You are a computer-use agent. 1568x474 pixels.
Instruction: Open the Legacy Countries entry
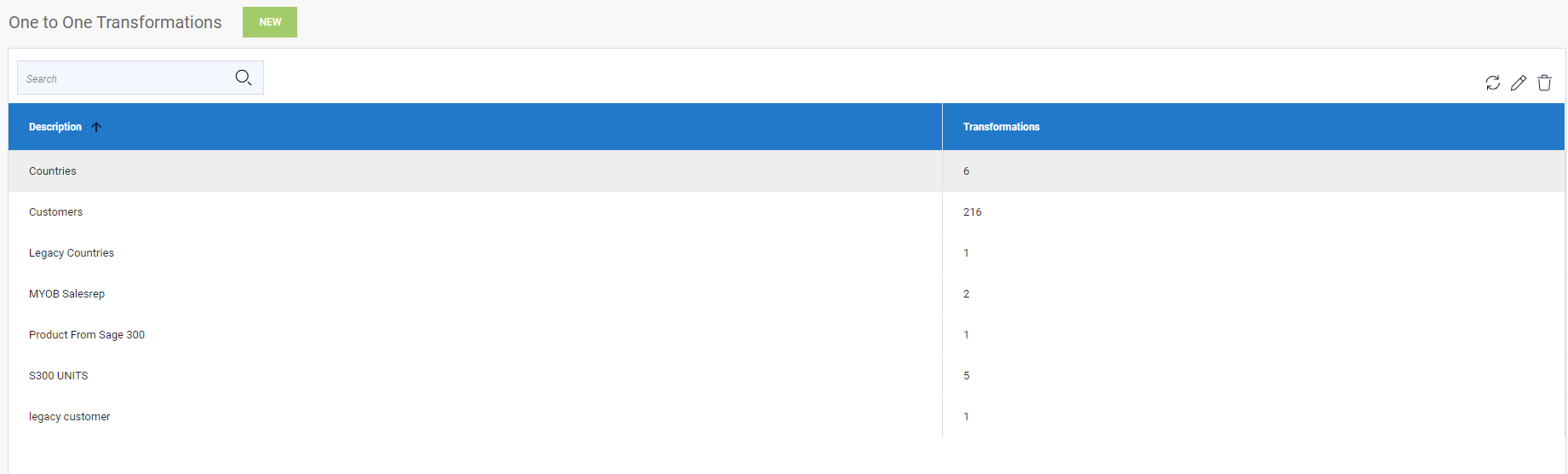[72, 253]
